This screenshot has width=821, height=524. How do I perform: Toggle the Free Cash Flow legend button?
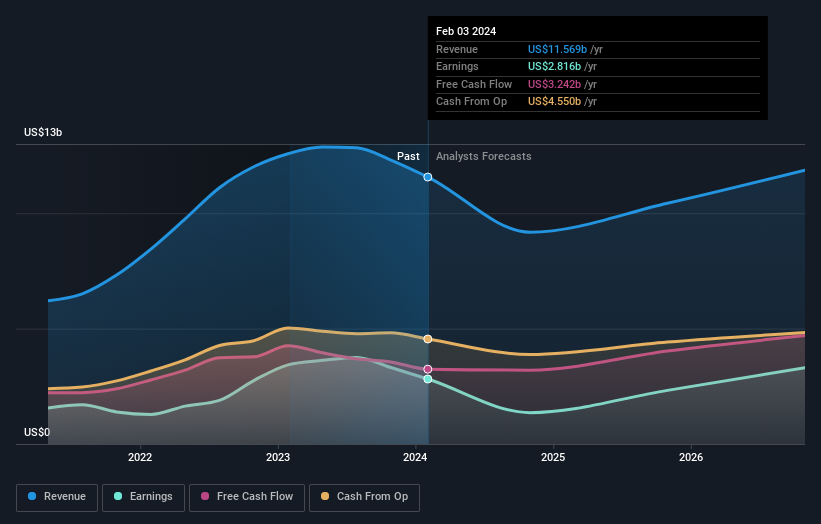click(247, 497)
